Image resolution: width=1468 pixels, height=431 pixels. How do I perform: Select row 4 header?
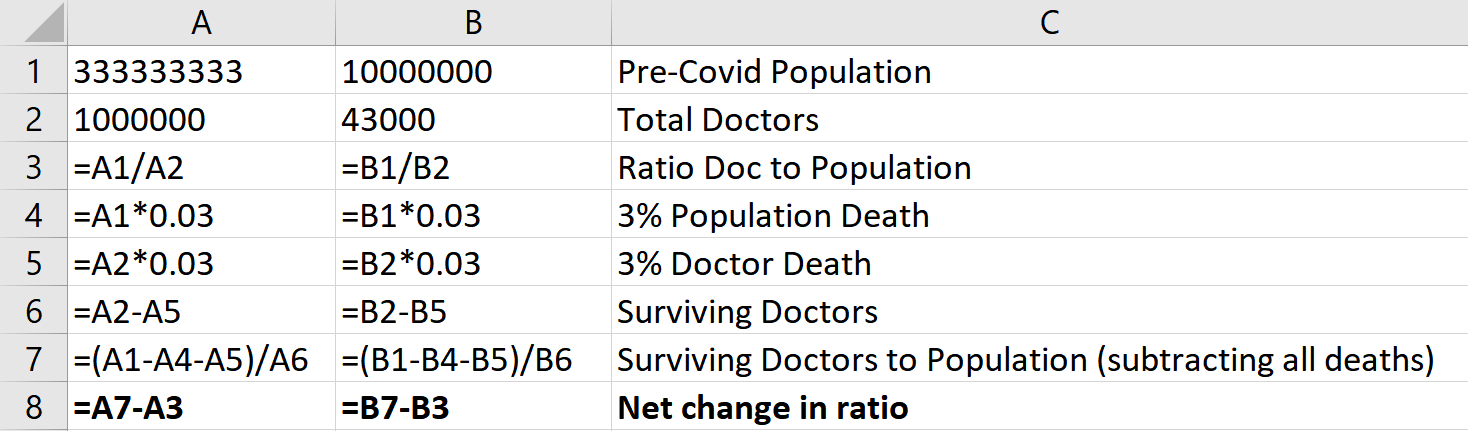(x=34, y=215)
